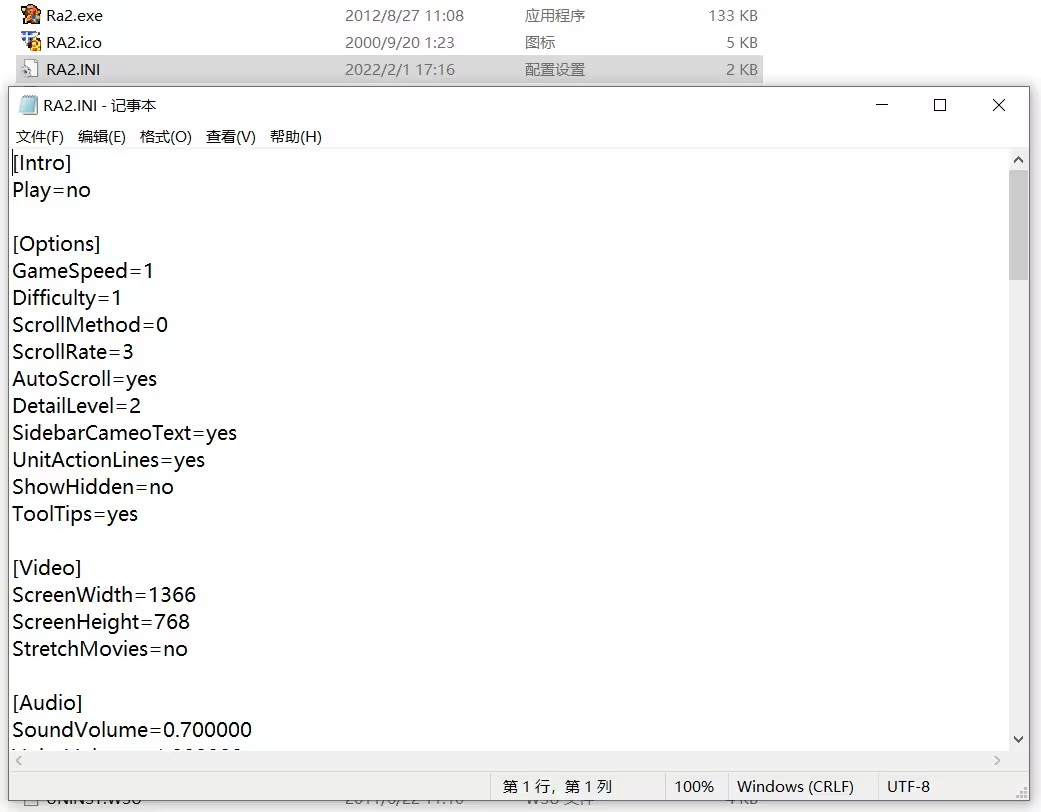The image size is (1041, 812).
Task: Click the 2 KB size of RA2.INI
Action: (x=742, y=70)
